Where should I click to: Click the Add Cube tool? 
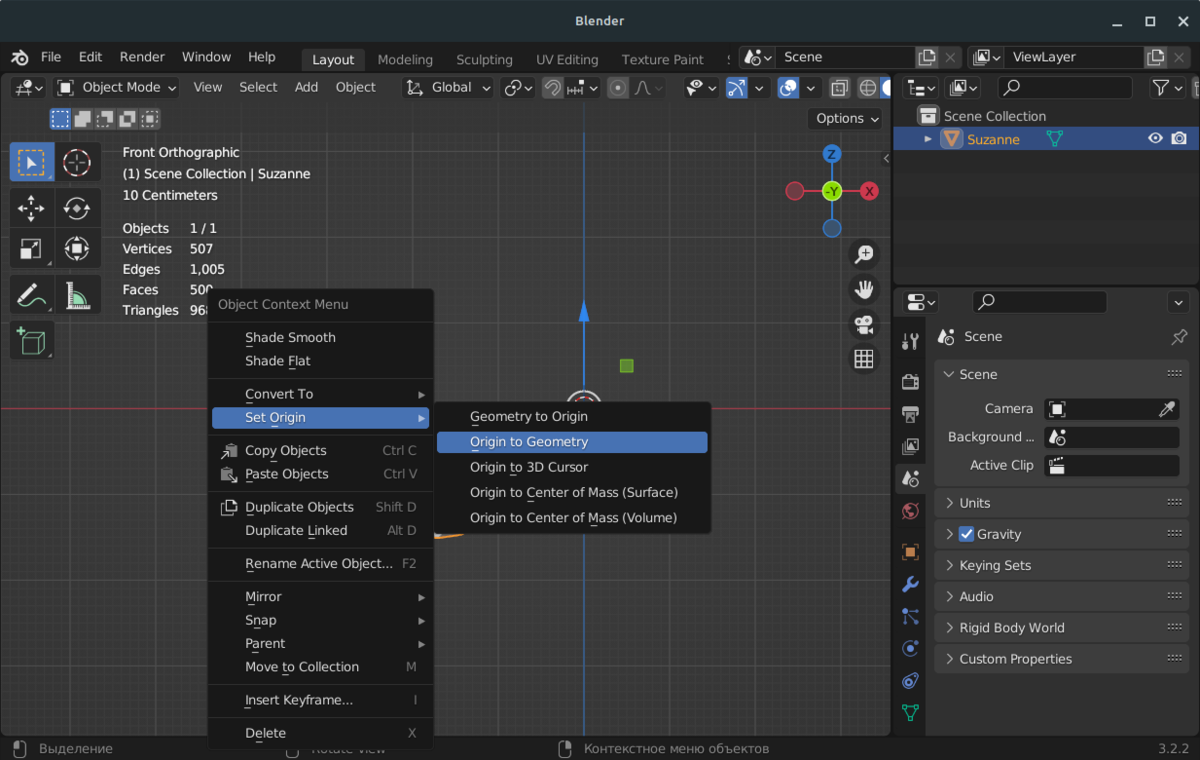pyautogui.click(x=31, y=341)
